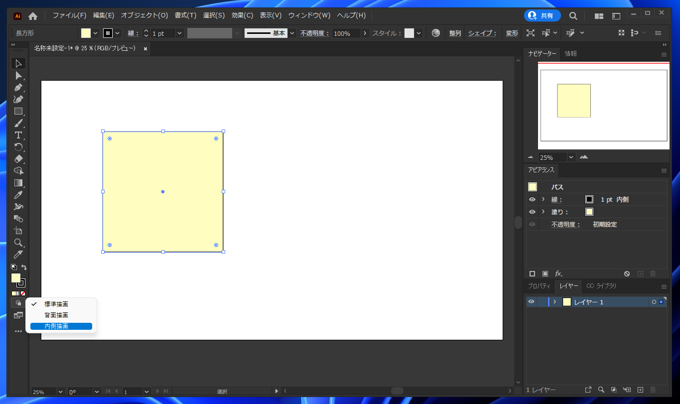Choose 内側描画 from drawing mode menu
680x404 pixels.
pyautogui.click(x=61, y=326)
